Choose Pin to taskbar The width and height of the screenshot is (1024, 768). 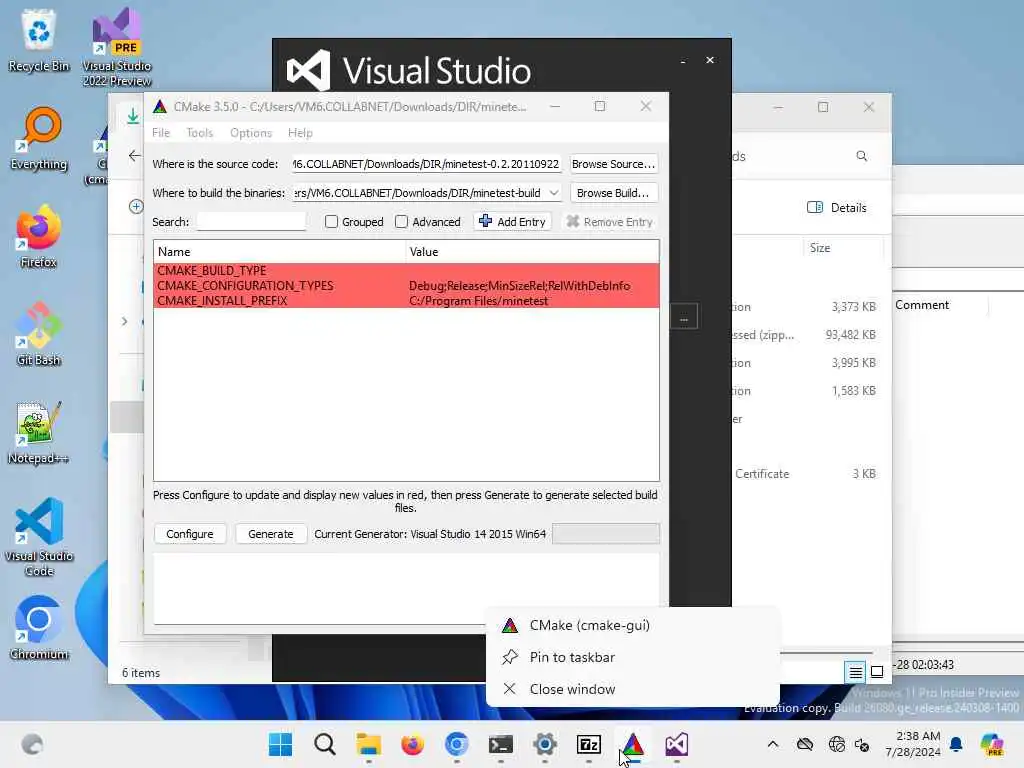coord(633,657)
